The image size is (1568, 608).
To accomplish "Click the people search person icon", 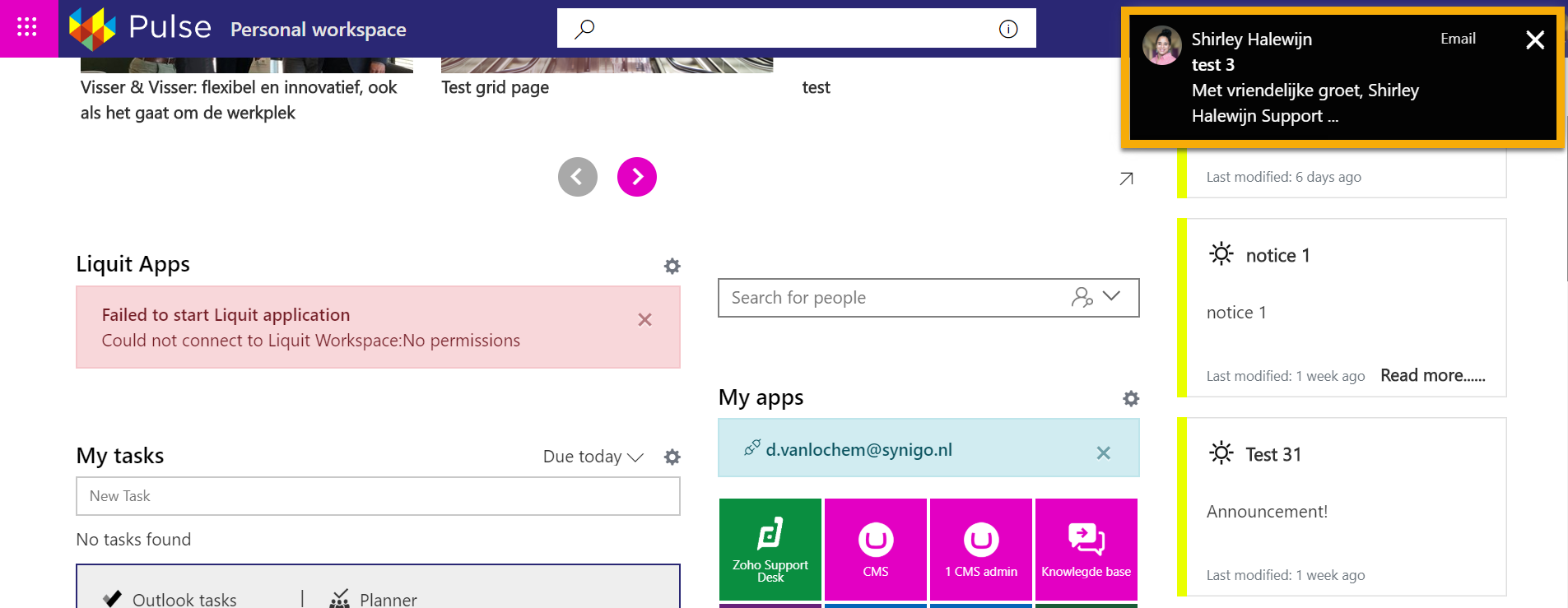I will click(1082, 297).
